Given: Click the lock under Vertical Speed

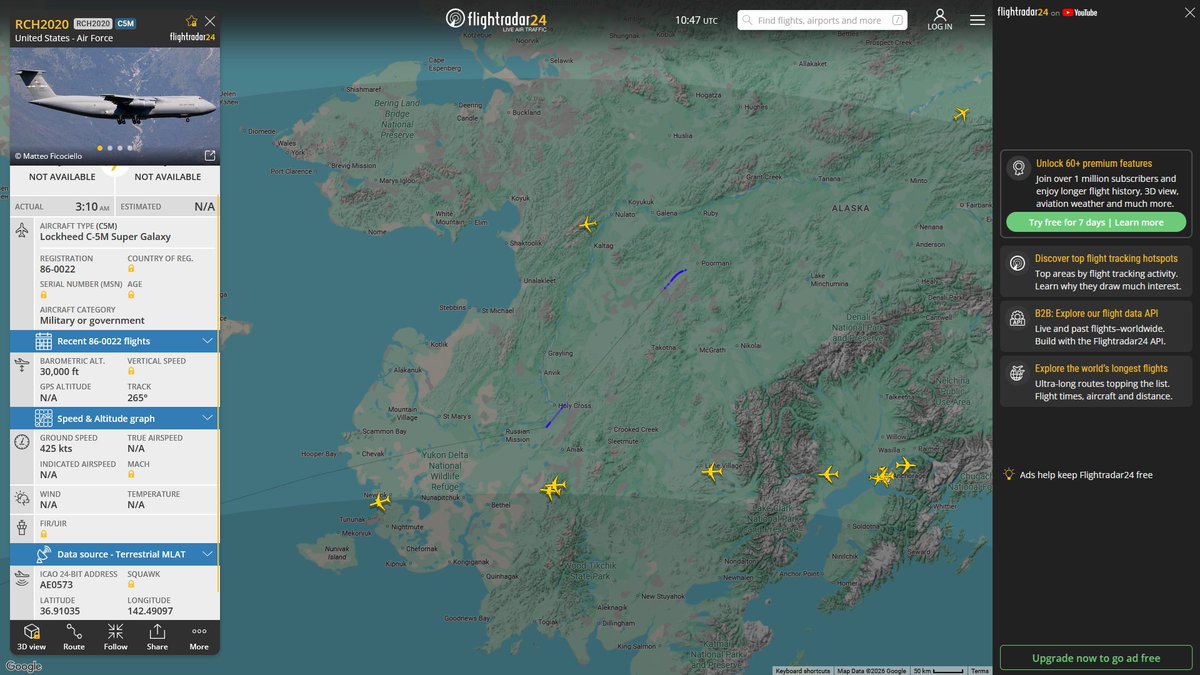Looking at the screenshot, I should click(131, 371).
